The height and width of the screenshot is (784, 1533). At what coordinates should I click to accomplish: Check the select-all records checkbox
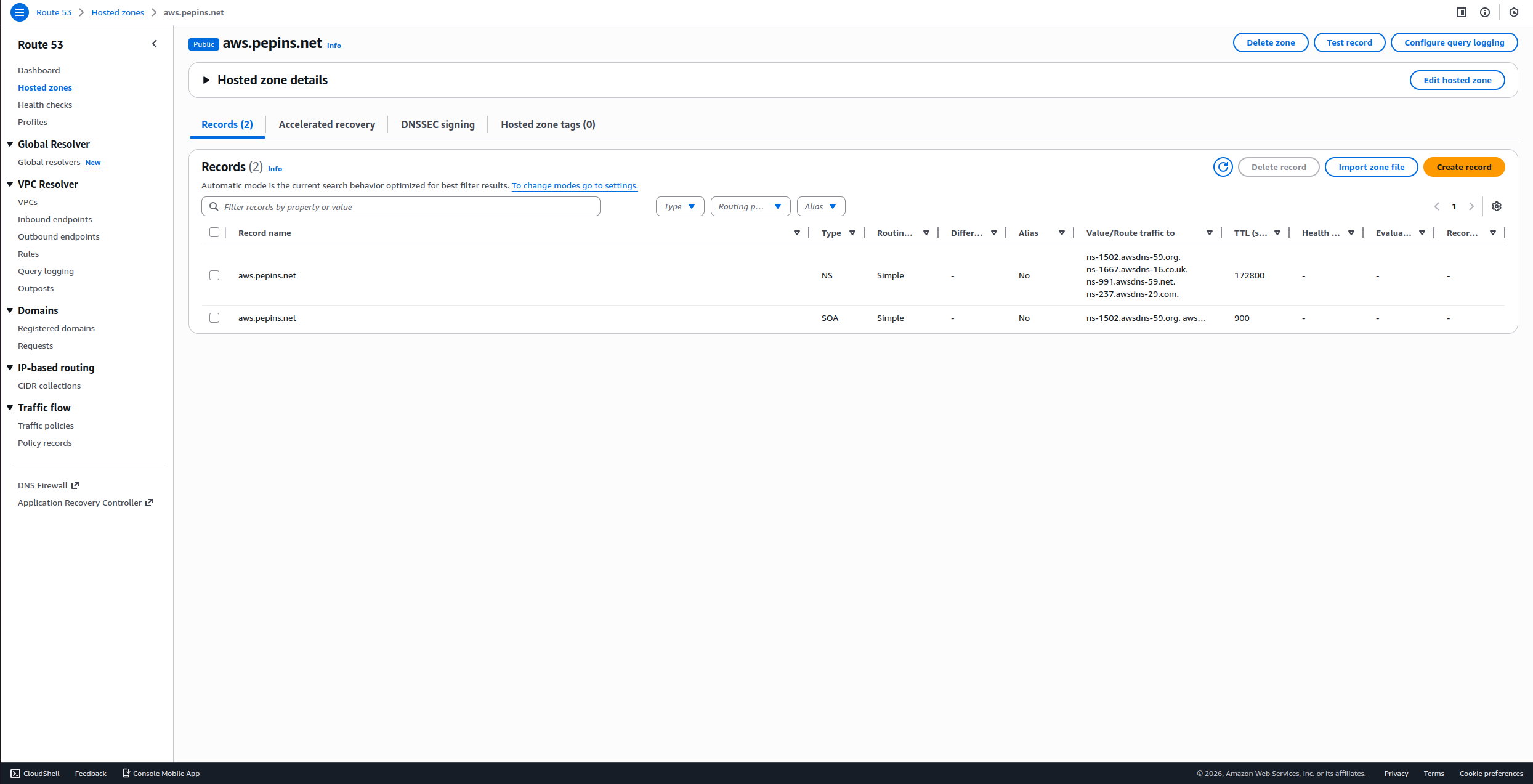click(x=214, y=232)
